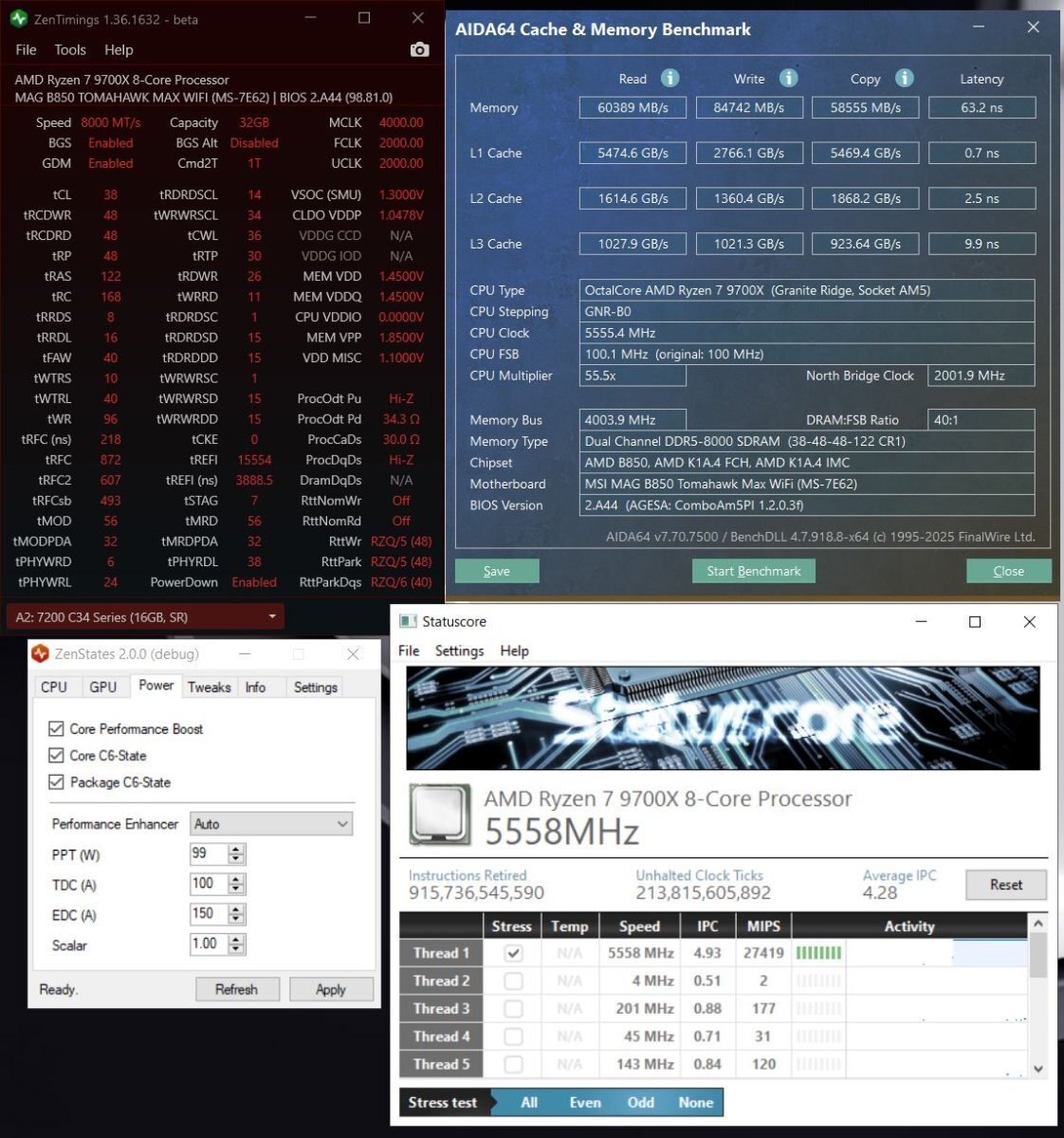Click the processor chip icon in Statuscore
Screen dimensions: 1064x1138
pyautogui.click(x=440, y=814)
